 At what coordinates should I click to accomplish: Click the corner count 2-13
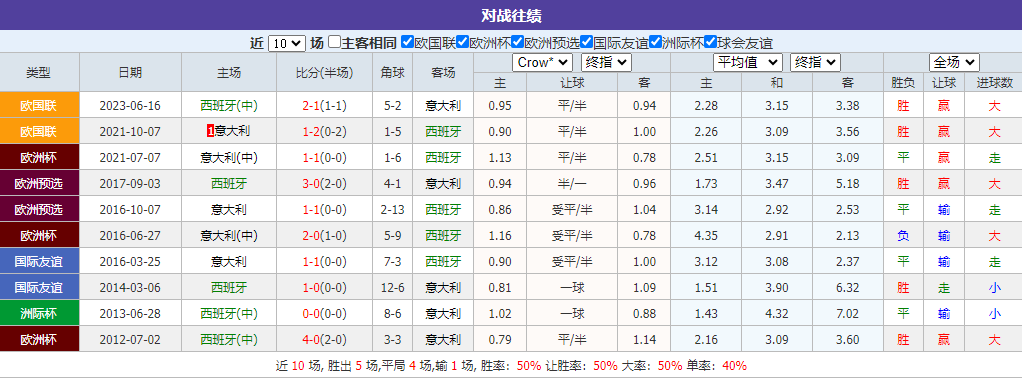392,209
